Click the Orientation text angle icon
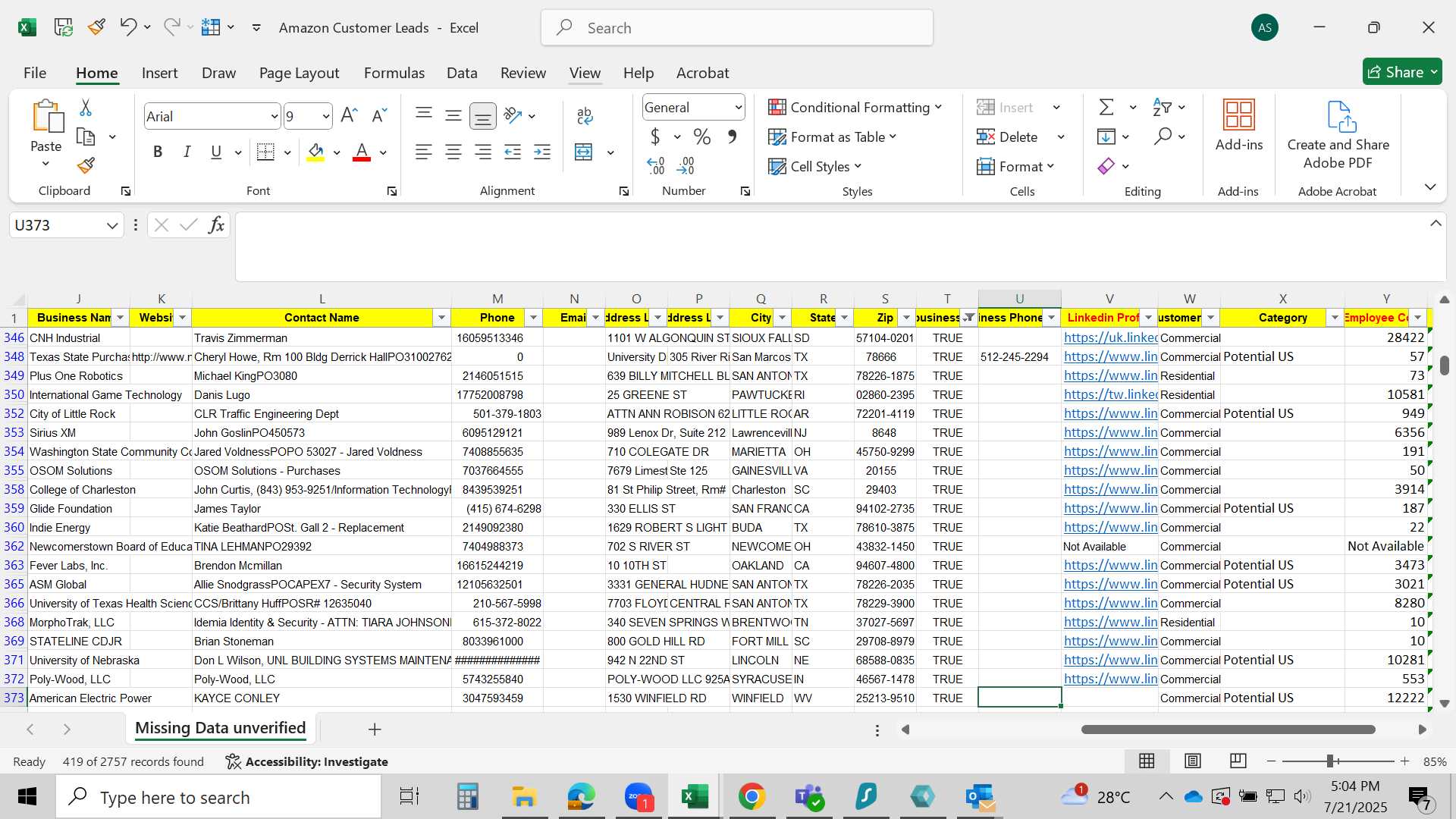The image size is (1456, 819). pos(513,115)
